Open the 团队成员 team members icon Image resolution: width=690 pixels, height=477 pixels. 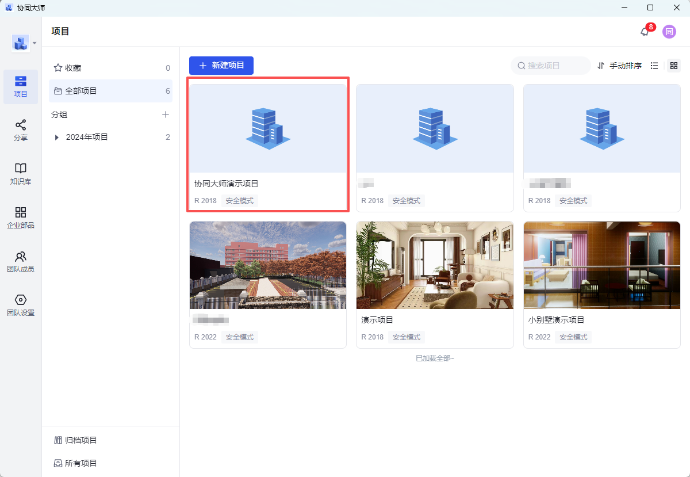pyautogui.click(x=20, y=261)
